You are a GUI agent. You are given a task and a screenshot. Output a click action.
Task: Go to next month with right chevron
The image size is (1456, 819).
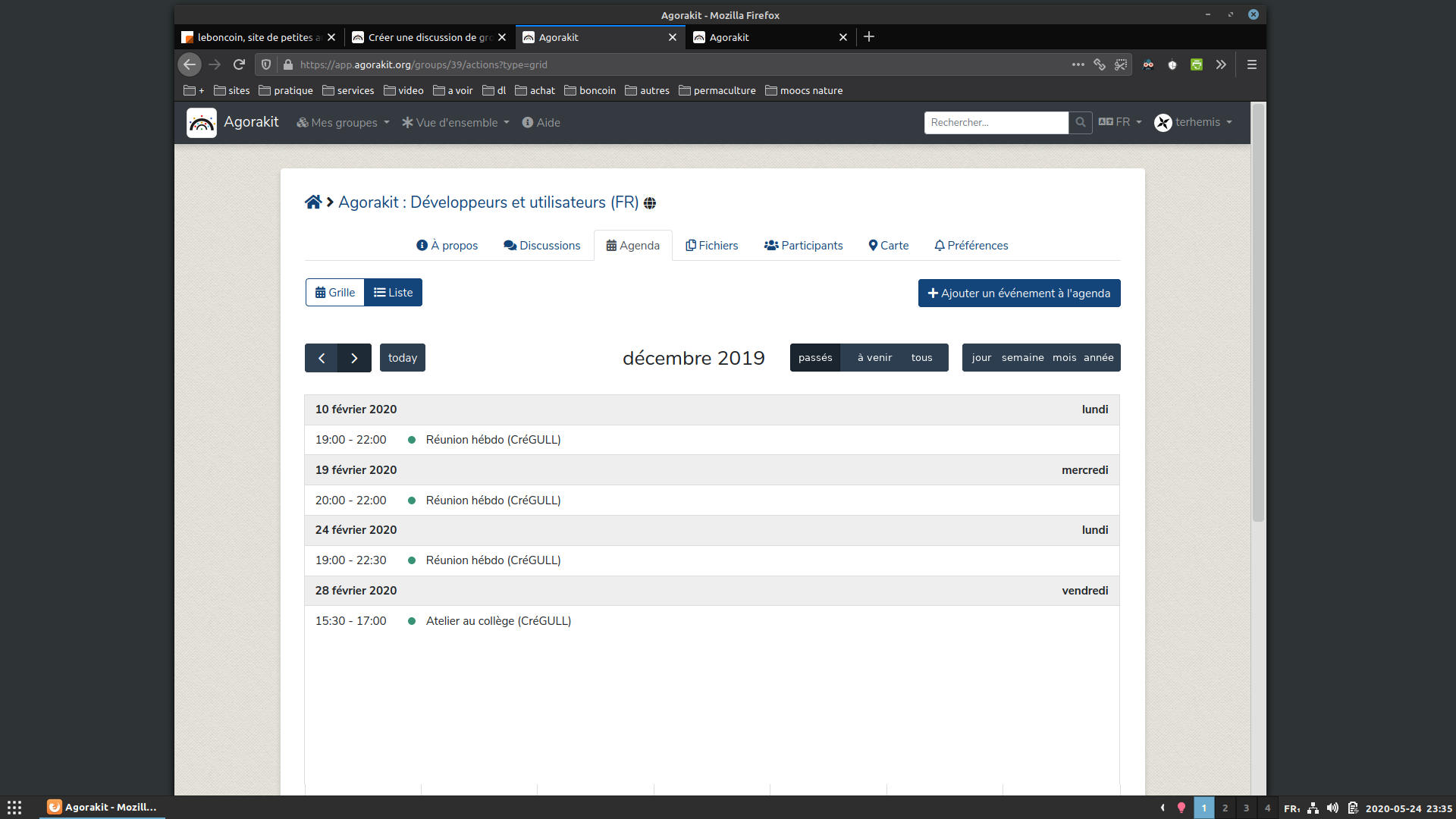pos(354,358)
